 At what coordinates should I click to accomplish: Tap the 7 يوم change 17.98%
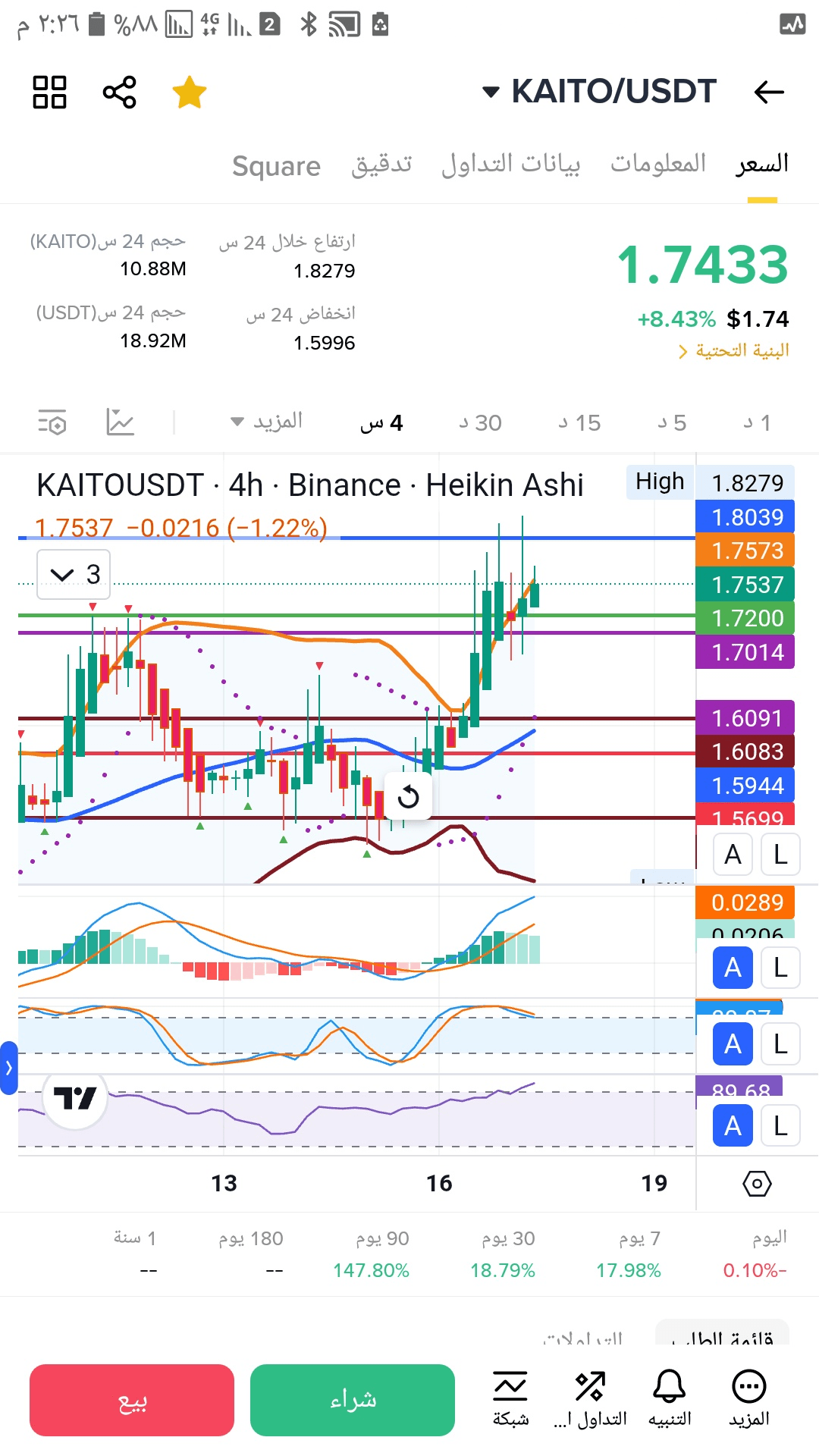pos(629,1270)
